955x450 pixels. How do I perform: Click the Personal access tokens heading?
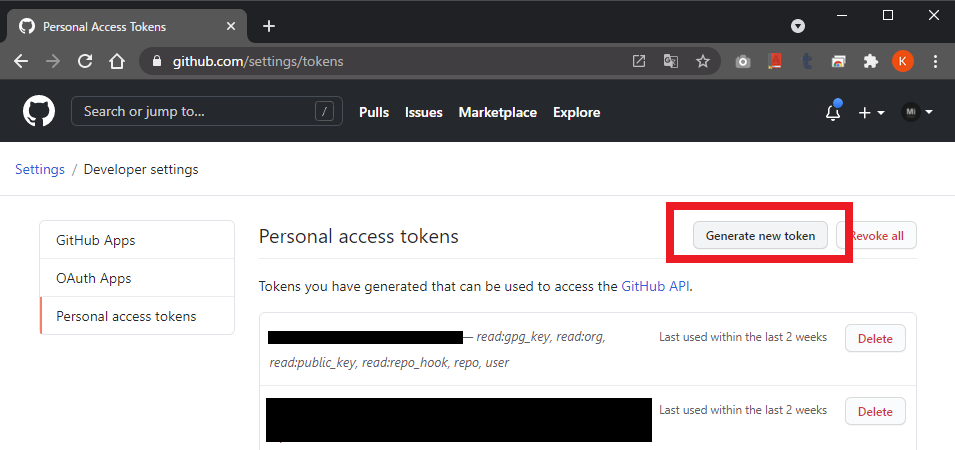coord(359,236)
